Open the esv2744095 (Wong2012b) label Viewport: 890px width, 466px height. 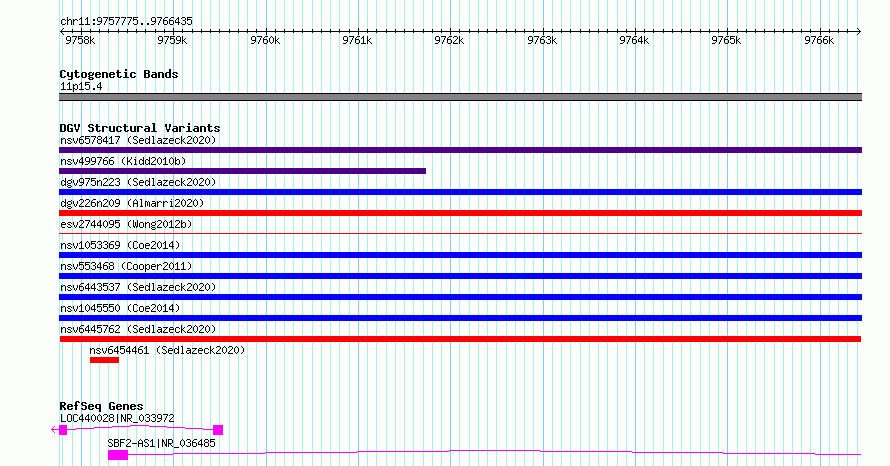pos(126,224)
